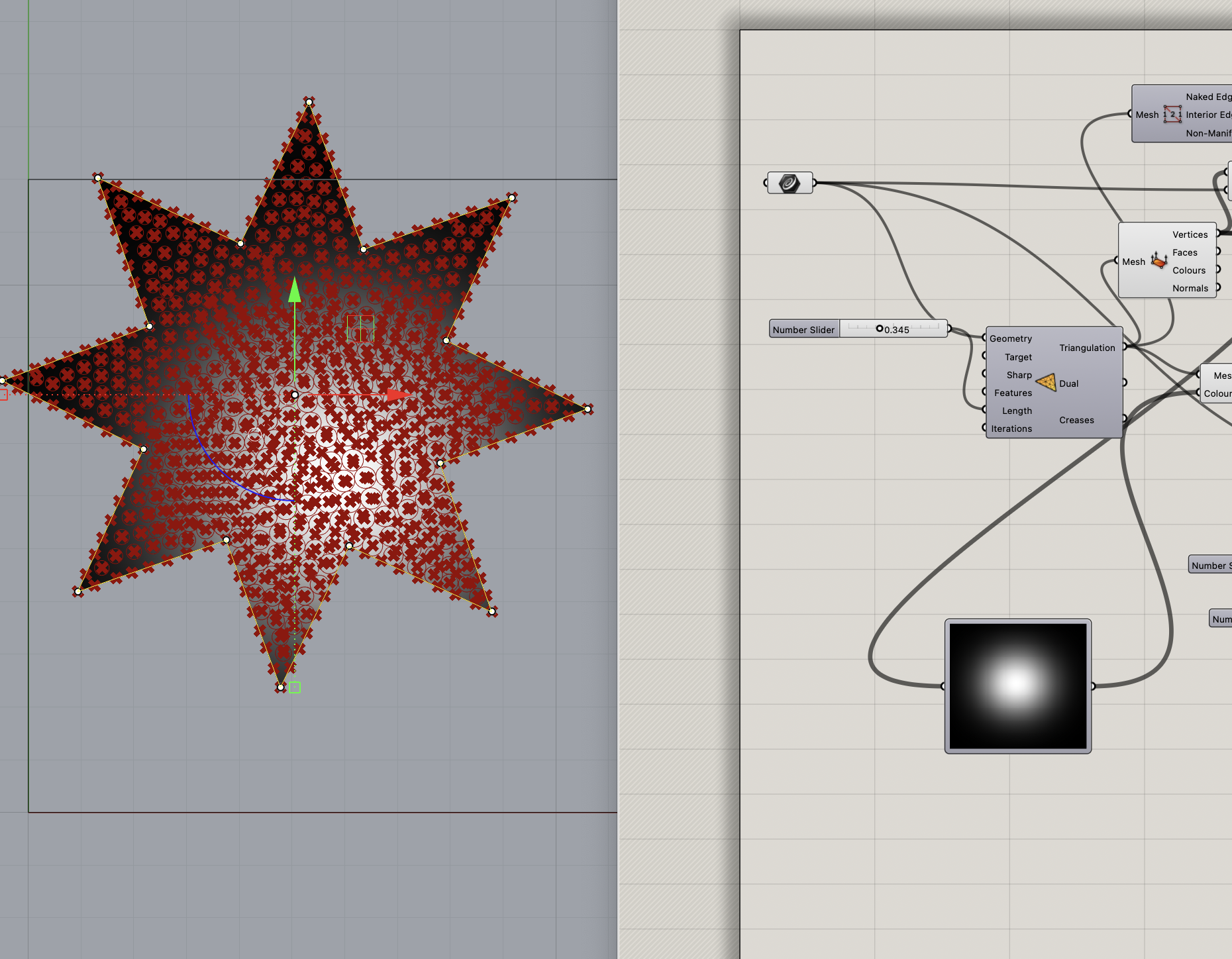Click the red gumball X-axis arrow
The width and height of the screenshot is (1232, 959).
coord(399,395)
